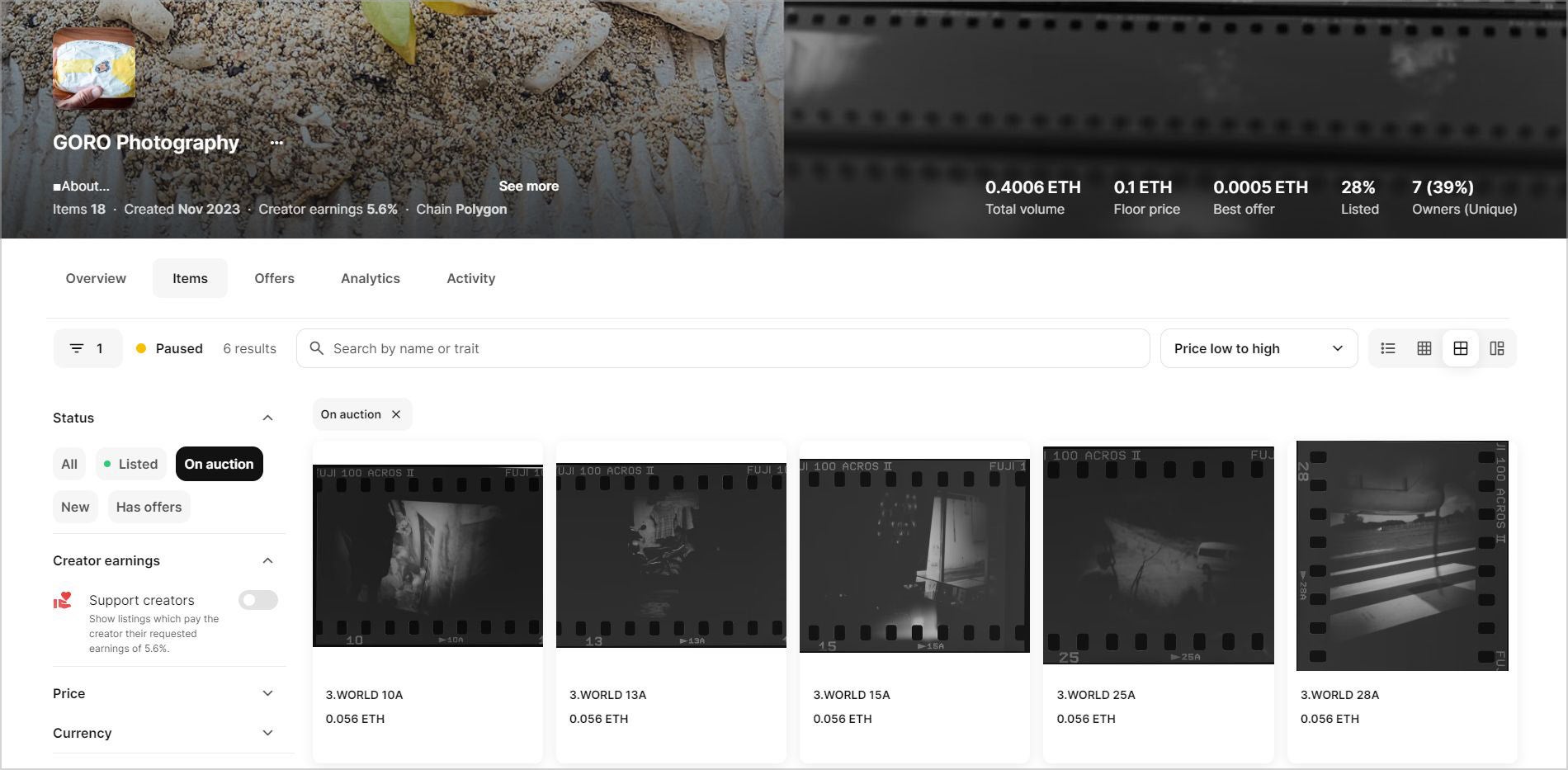Toggle the Support creators switch
The image size is (1568, 770).
tap(258, 600)
